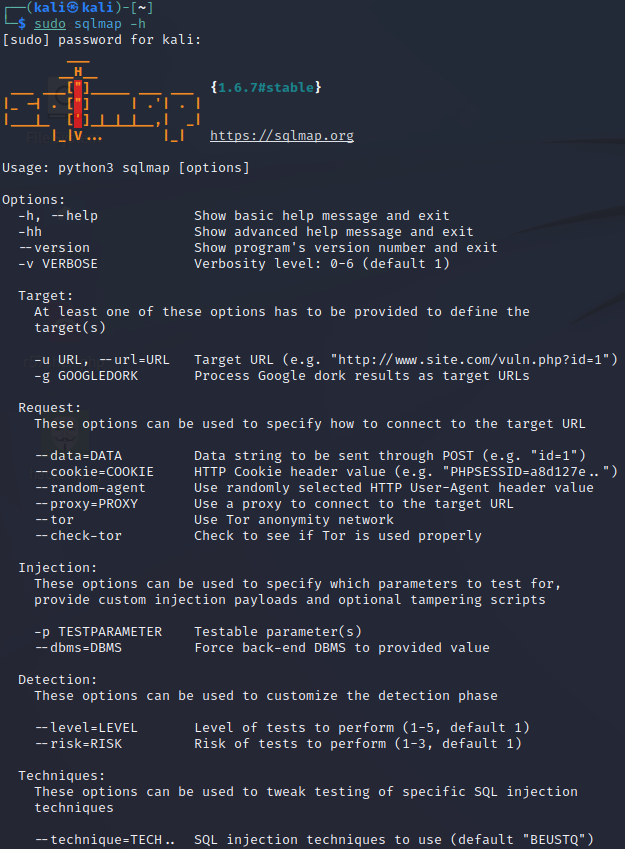The width and height of the screenshot is (625, 849).
Task: Click the sqlmap ASCII art logo
Action: [102, 102]
